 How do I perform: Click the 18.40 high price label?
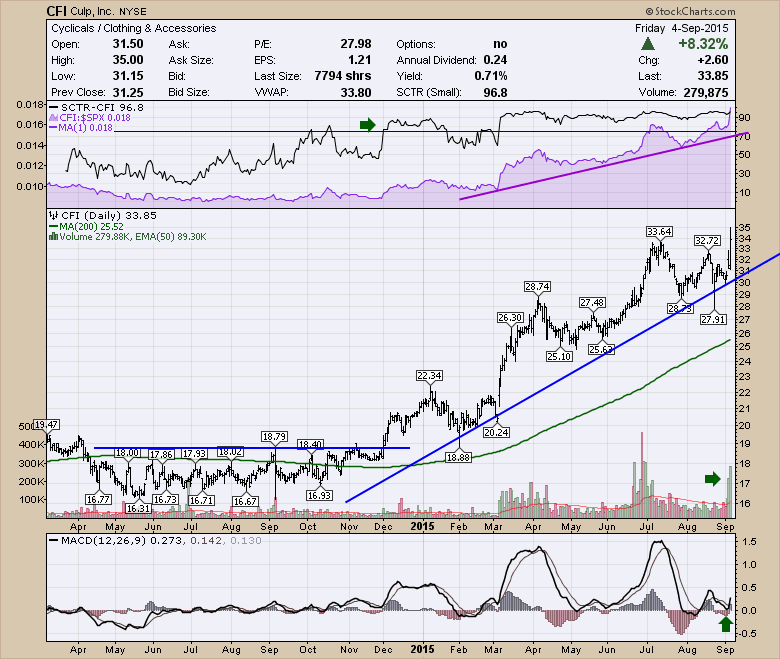(310, 444)
